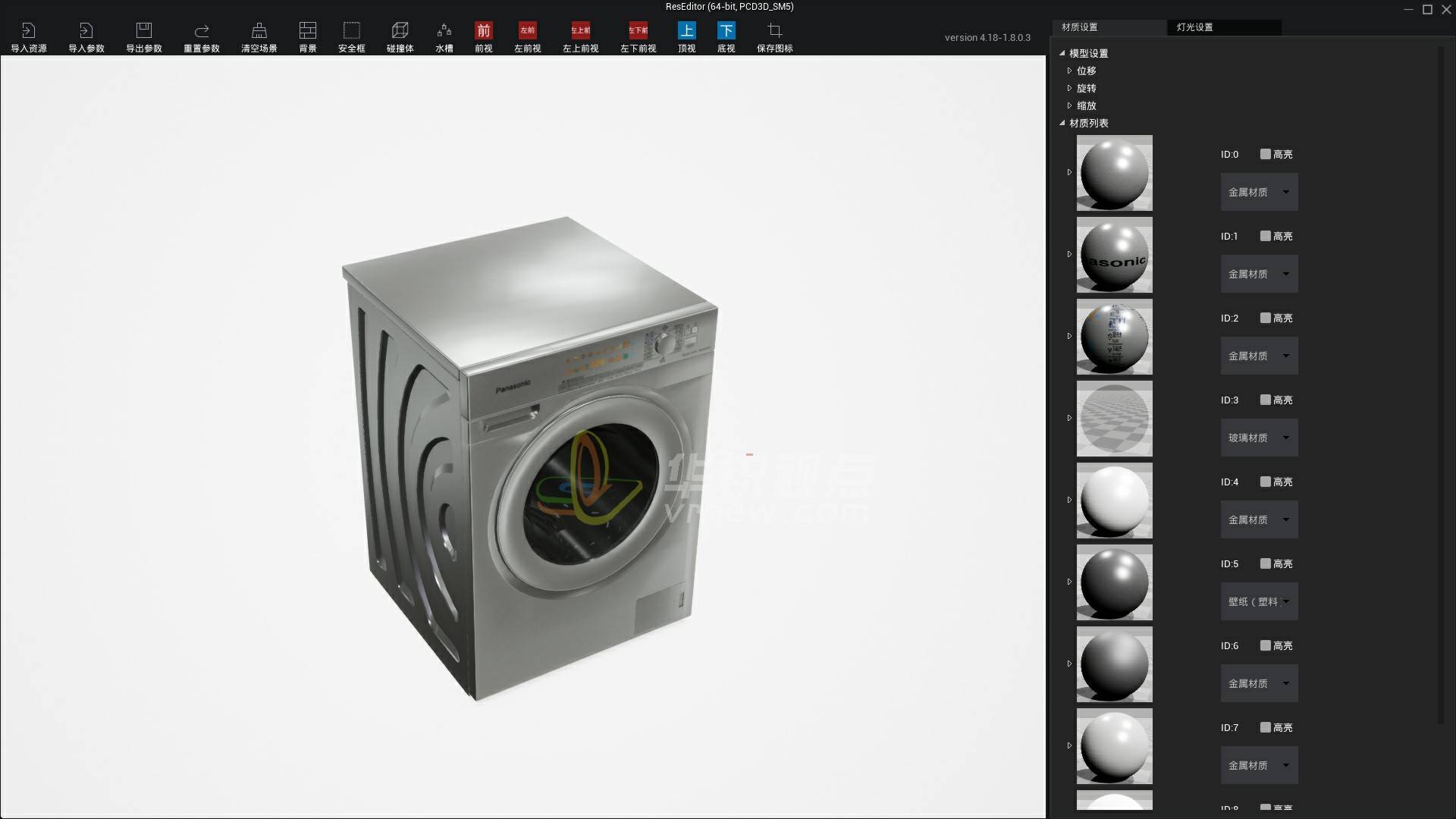Open the ID:5 壁纸 material dropdown
The width and height of the screenshot is (1456, 819).
click(1259, 601)
